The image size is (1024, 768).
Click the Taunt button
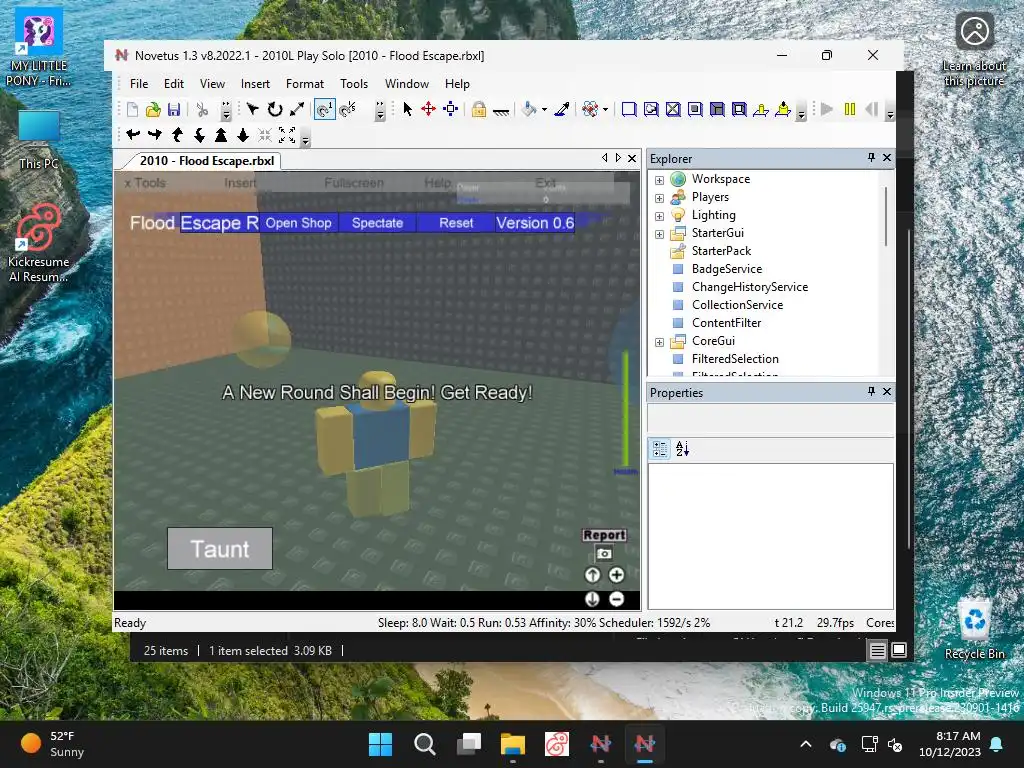click(x=220, y=549)
